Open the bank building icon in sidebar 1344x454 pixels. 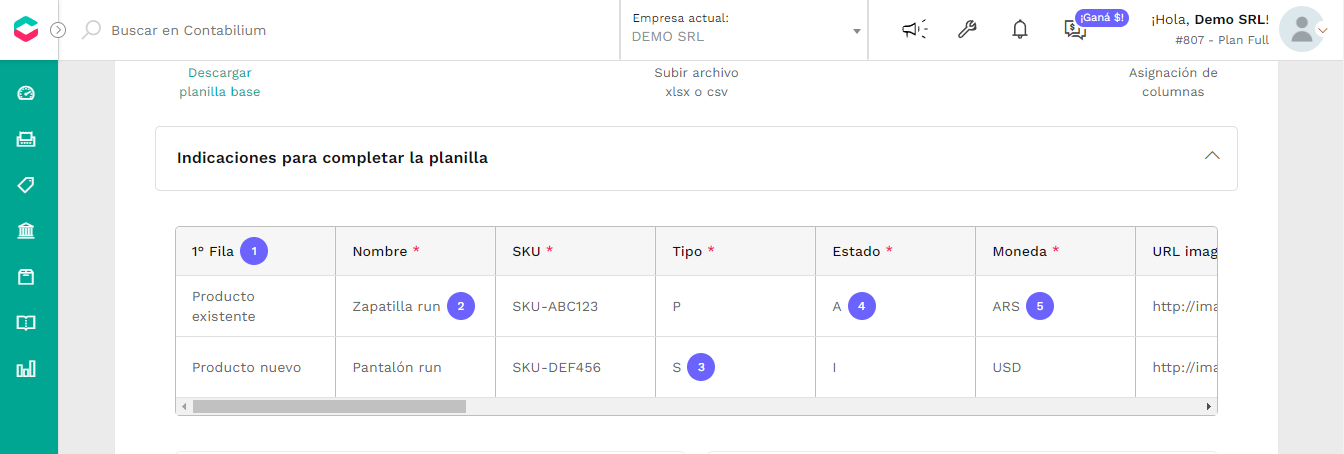pyautogui.click(x=26, y=231)
